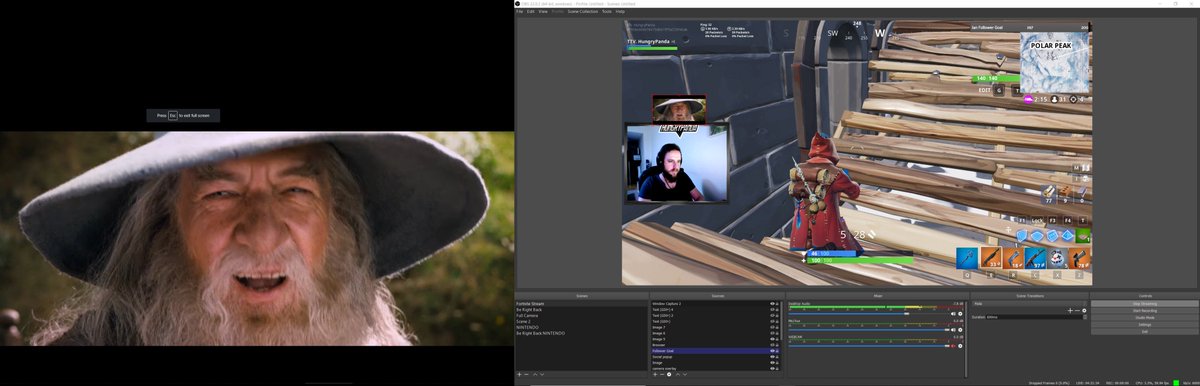This screenshot has width=1200, height=386.
Task: Toggle visibility of Social popup source
Action: click(x=772, y=357)
